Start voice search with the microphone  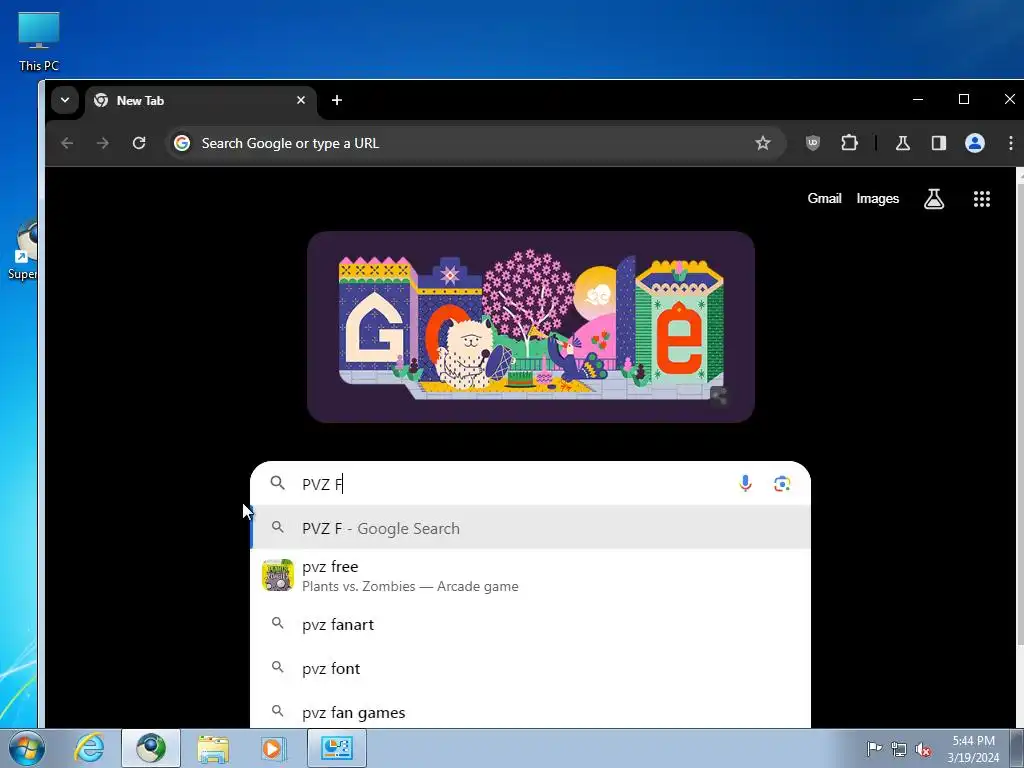745,483
